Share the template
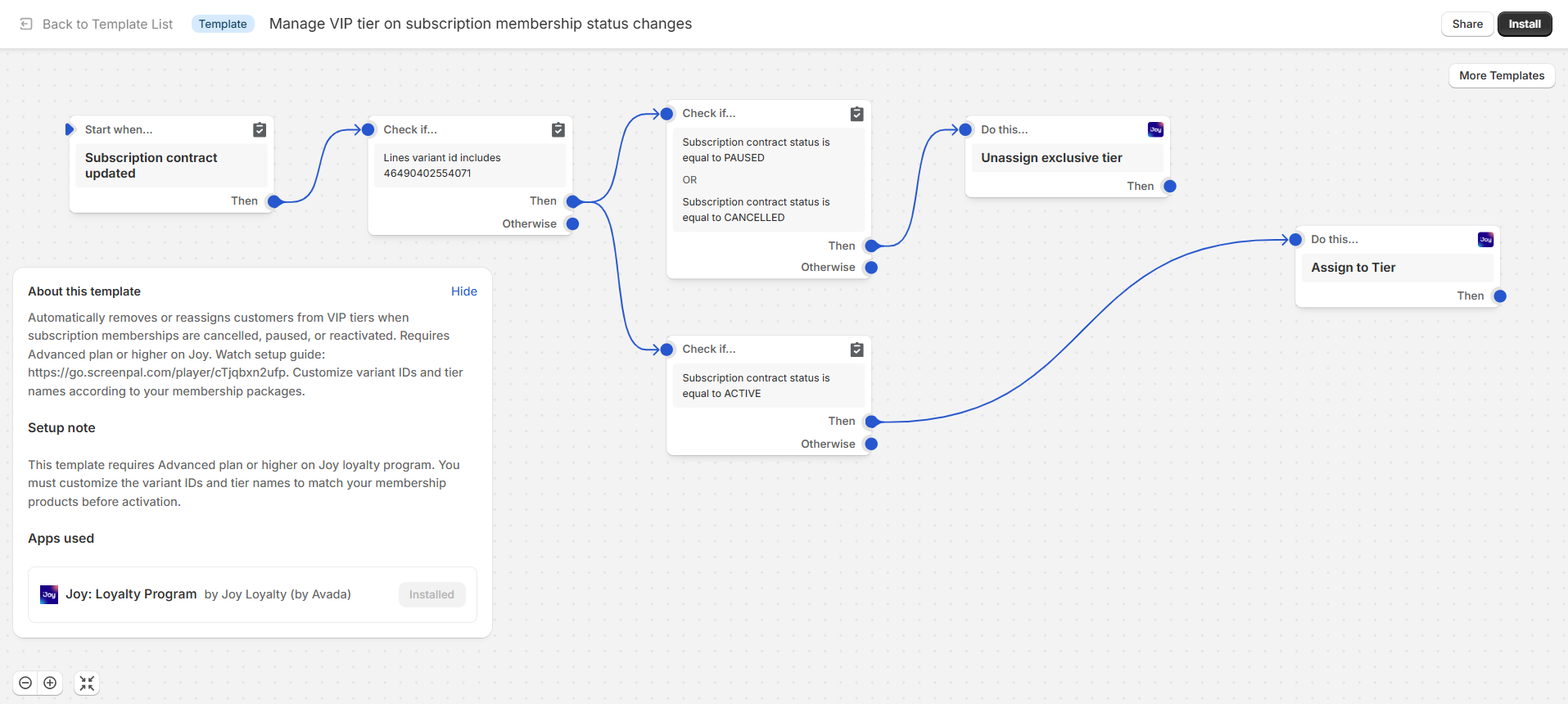This screenshot has height=704, width=1568. click(1466, 24)
